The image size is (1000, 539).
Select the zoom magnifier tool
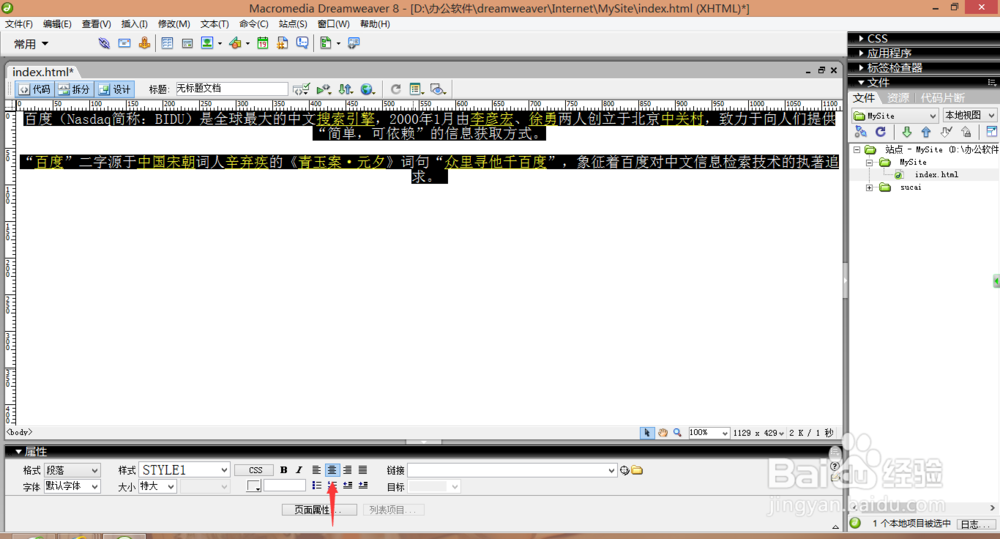pos(677,432)
